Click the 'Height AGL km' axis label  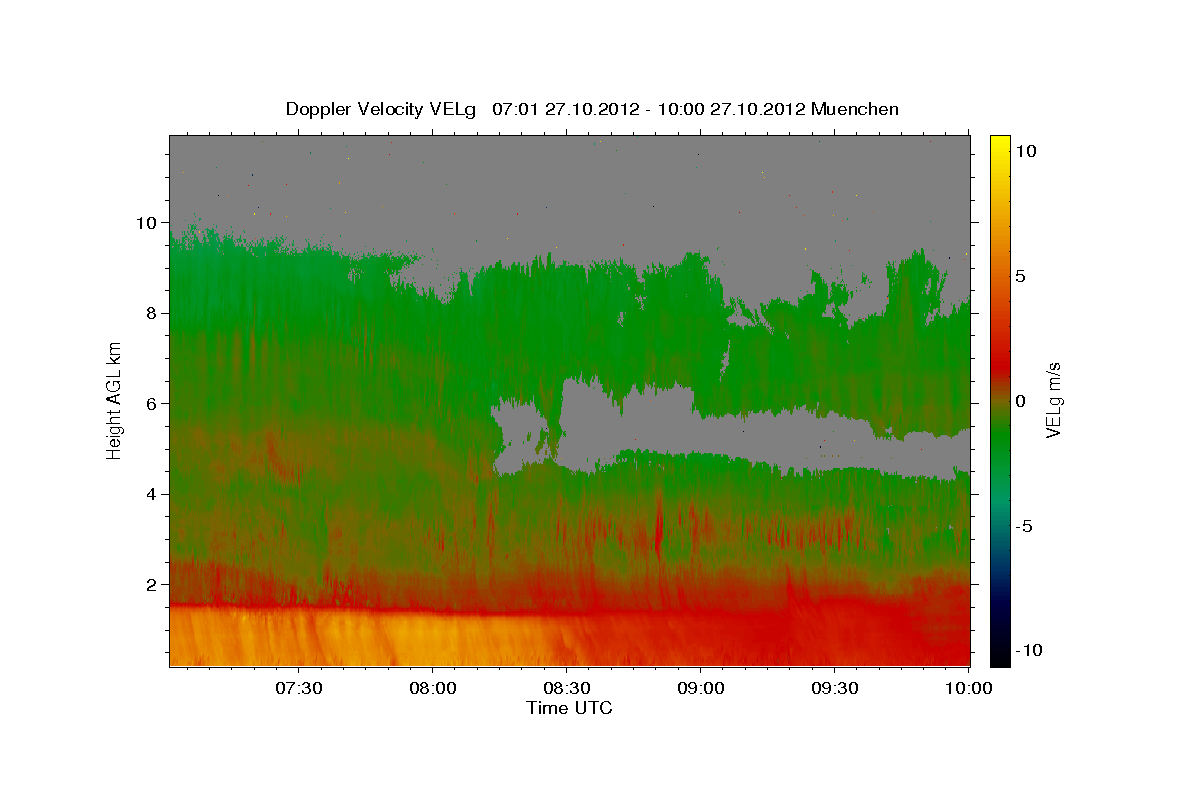pyautogui.click(x=115, y=402)
